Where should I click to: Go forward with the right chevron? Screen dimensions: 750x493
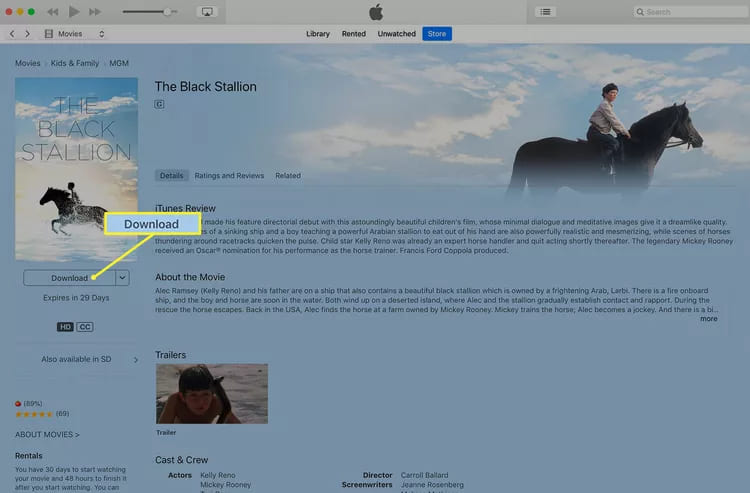pyautogui.click(x=27, y=34)
